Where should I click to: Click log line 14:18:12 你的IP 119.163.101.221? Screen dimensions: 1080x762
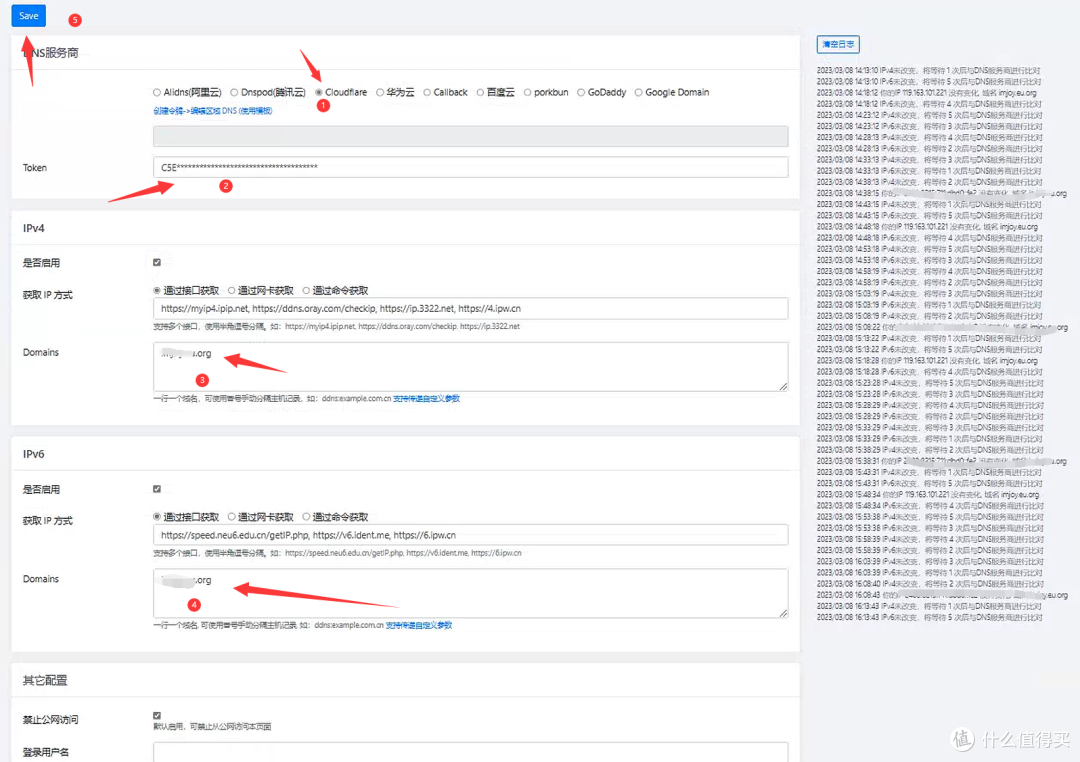[926, 93]
